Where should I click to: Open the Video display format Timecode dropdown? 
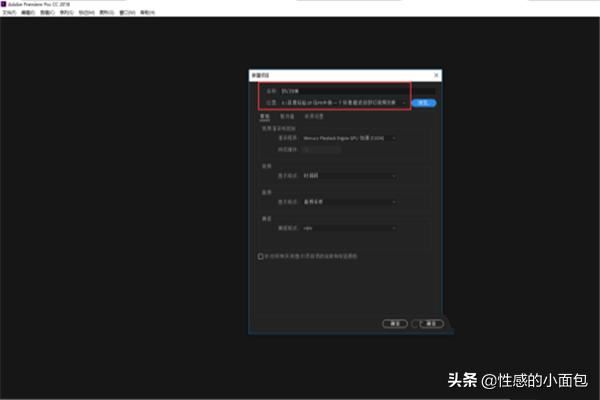pos(349,176)
